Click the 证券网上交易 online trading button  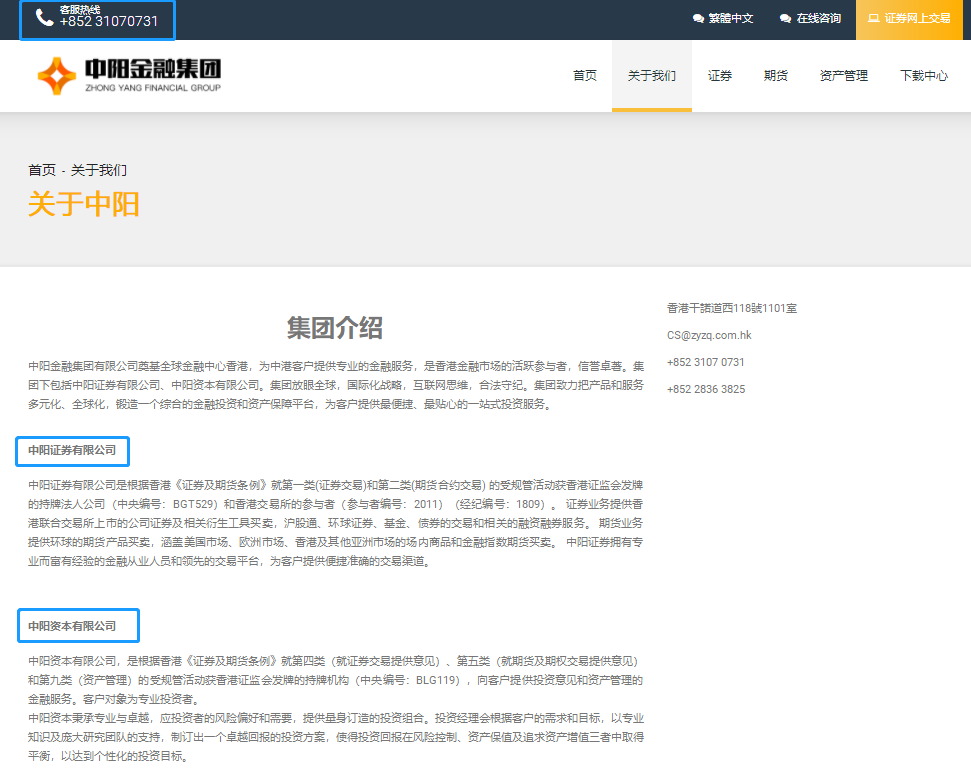tap(909, 19)
